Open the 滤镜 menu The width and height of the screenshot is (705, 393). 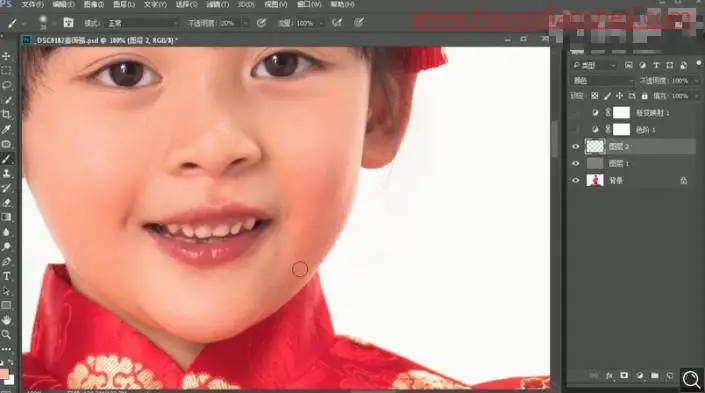(x=217, y=4)
